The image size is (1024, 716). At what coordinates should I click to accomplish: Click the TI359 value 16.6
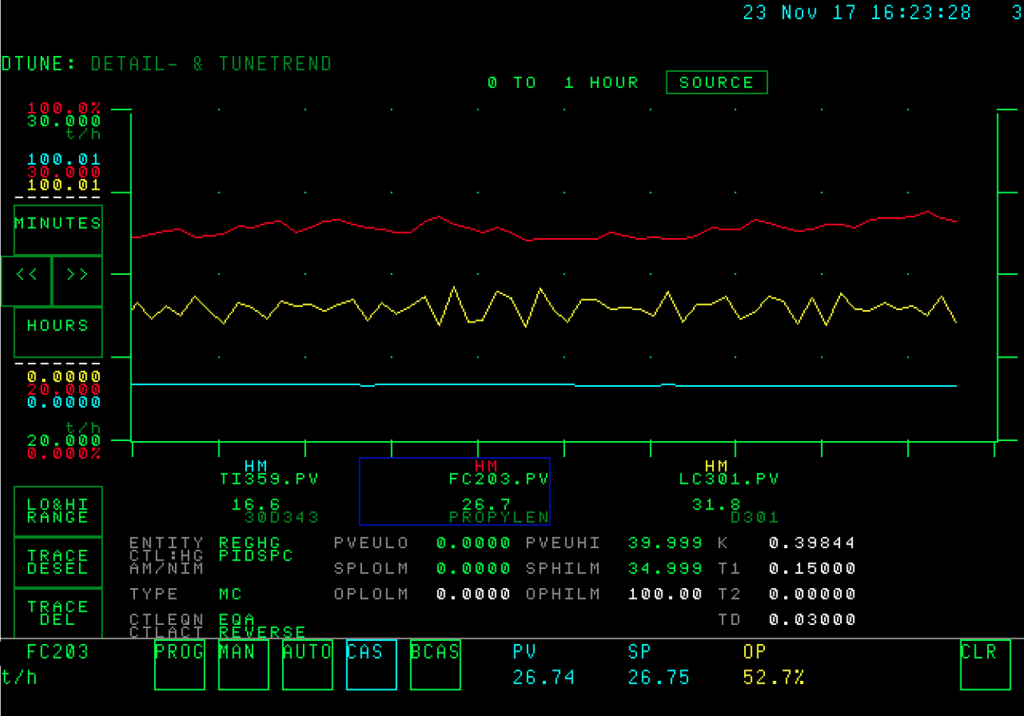256,504
